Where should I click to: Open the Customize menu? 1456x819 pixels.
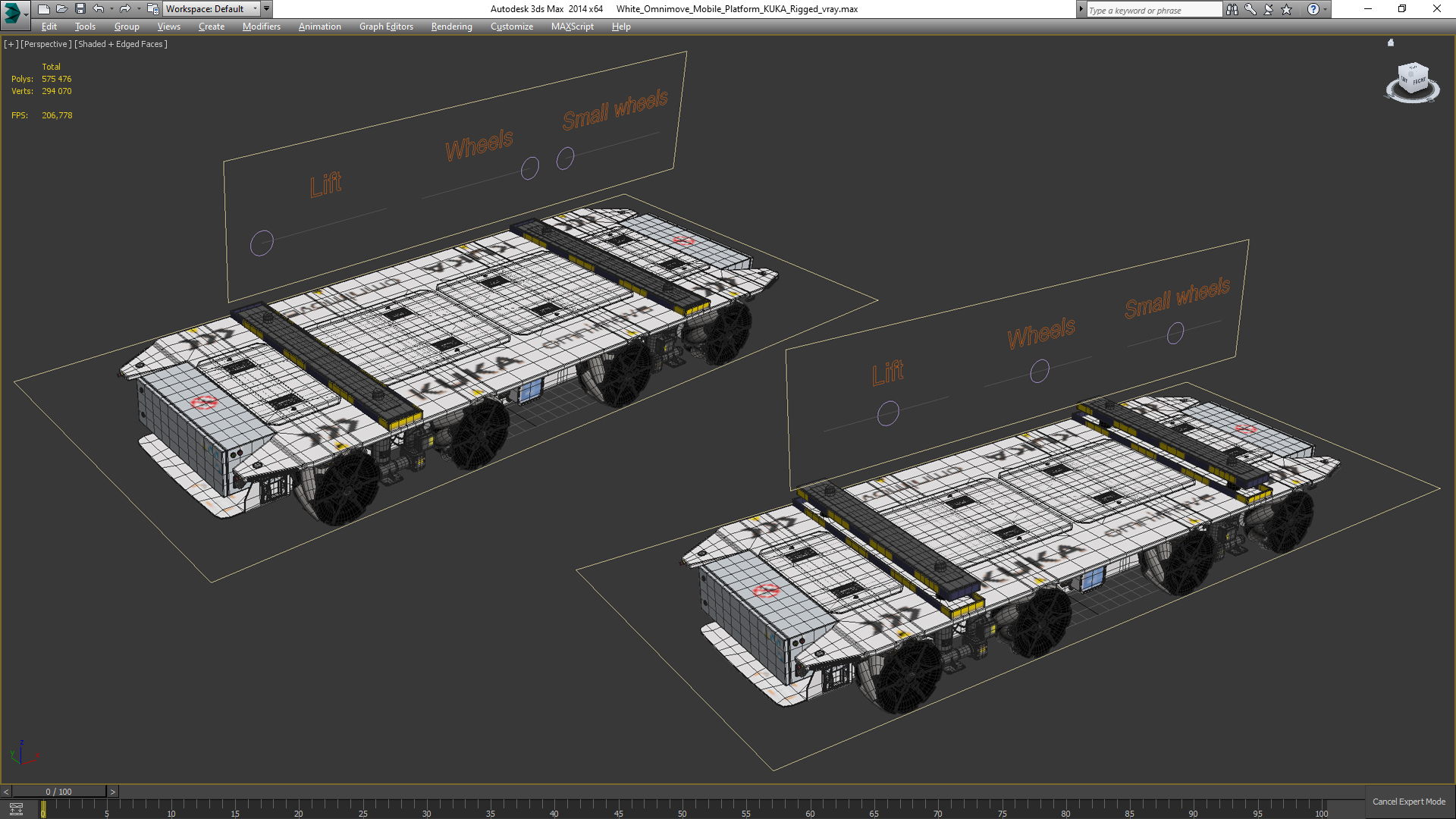coord(511,27)
